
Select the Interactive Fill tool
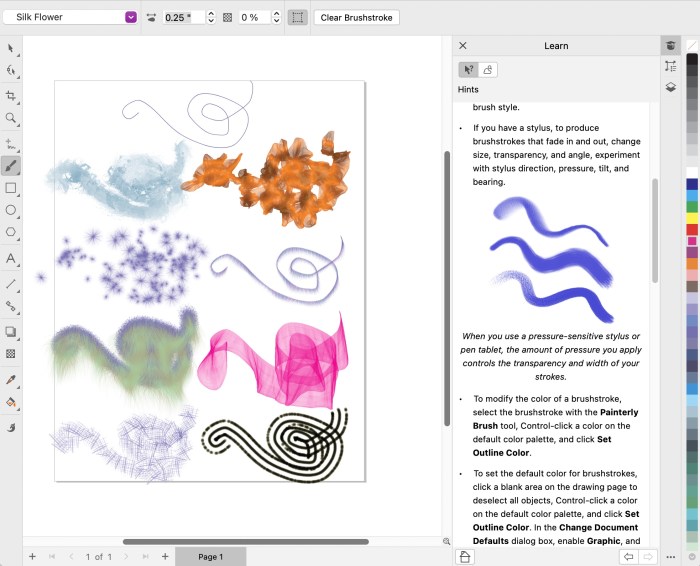[x=11, y=402]
